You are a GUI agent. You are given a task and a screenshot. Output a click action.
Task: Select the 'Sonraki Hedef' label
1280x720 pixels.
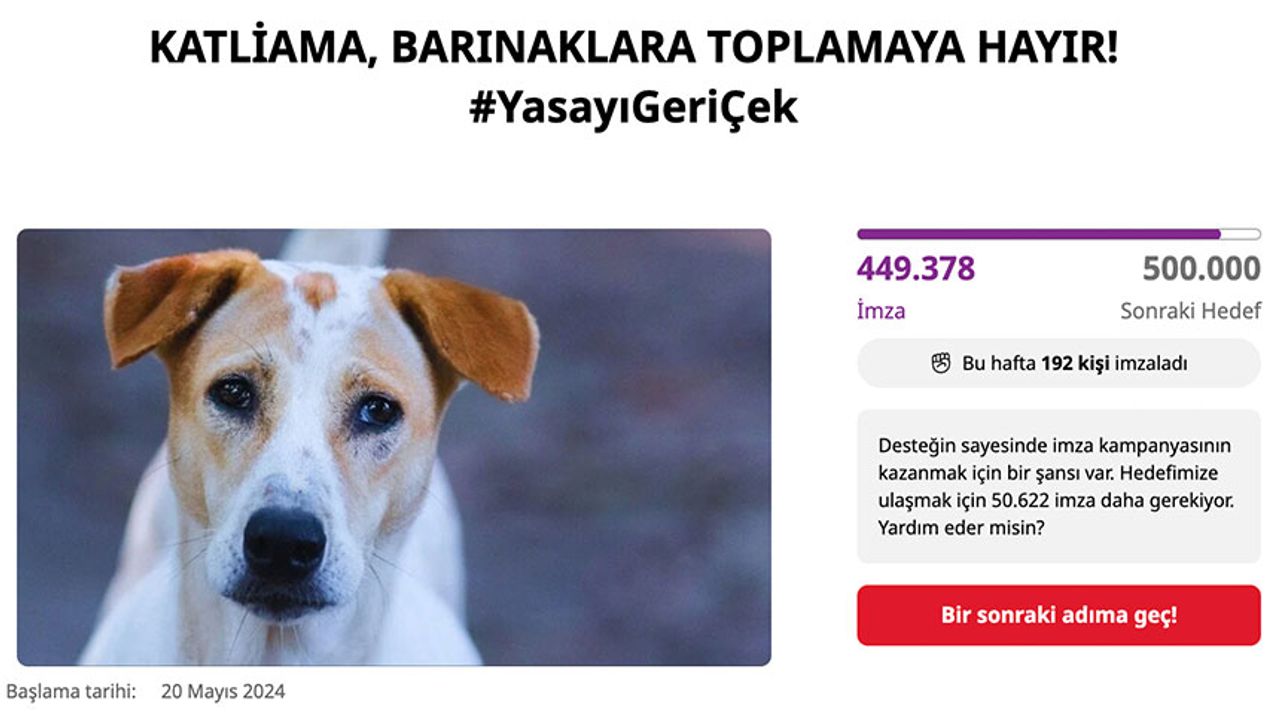coord(1190,311)
